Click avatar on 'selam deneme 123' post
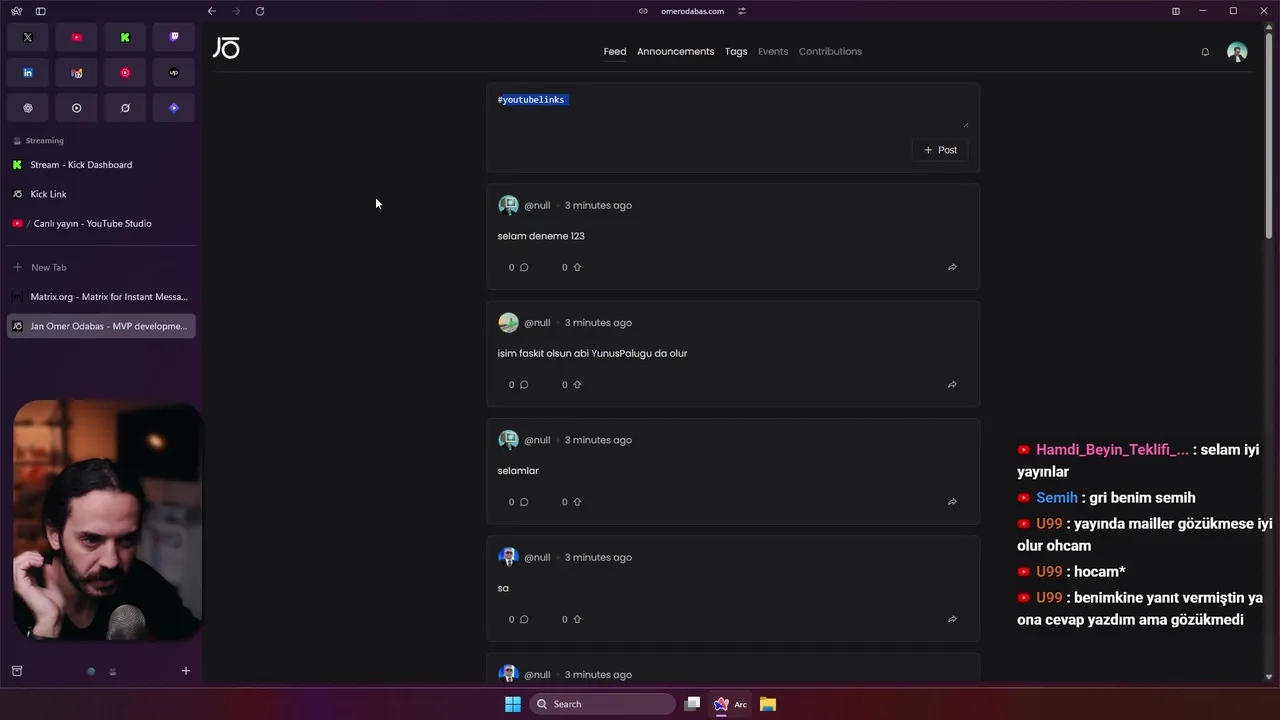This screenshot has height=720, width=1280. pos(508,205)
